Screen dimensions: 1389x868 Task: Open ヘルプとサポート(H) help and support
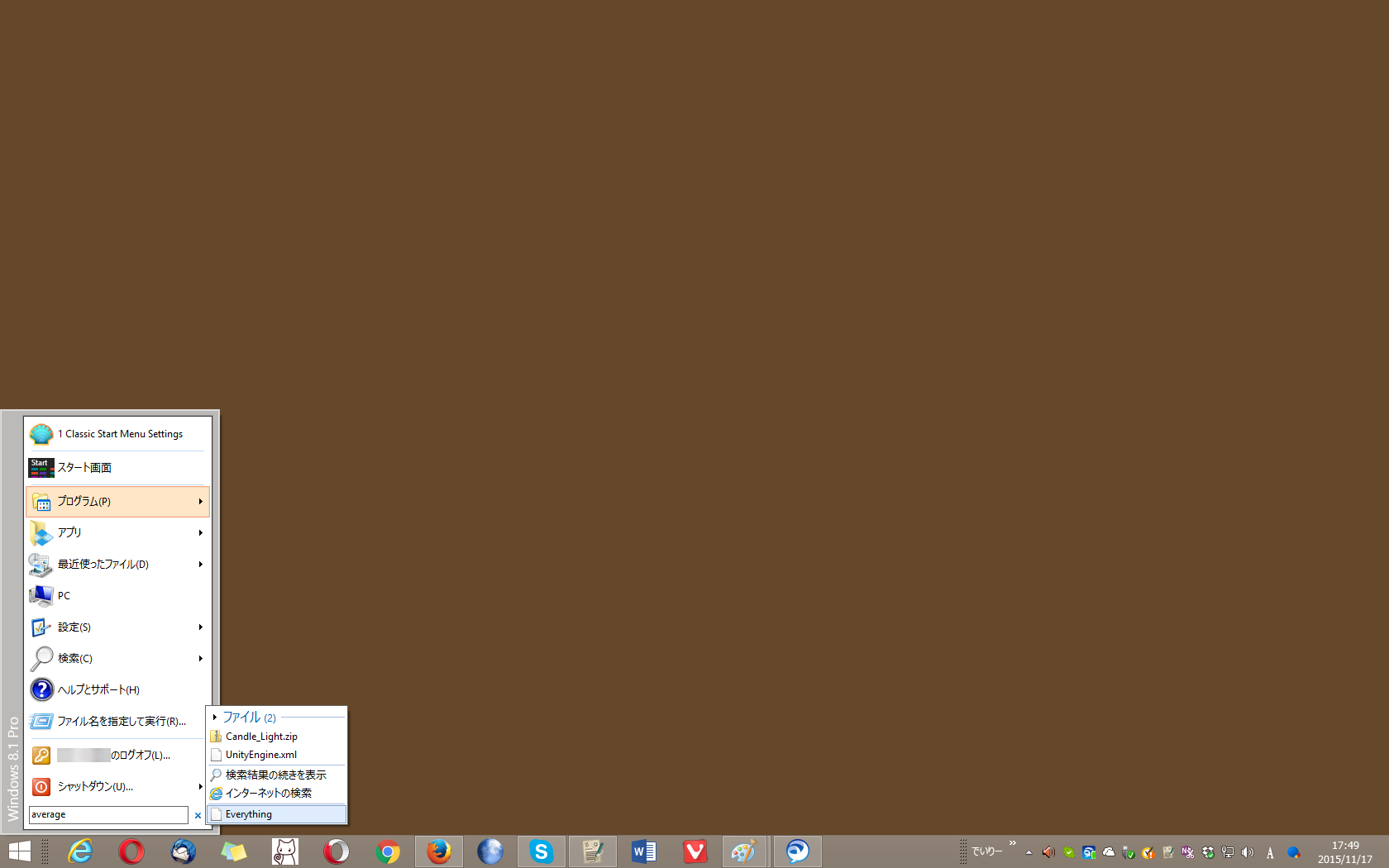[x=118, y=690]
